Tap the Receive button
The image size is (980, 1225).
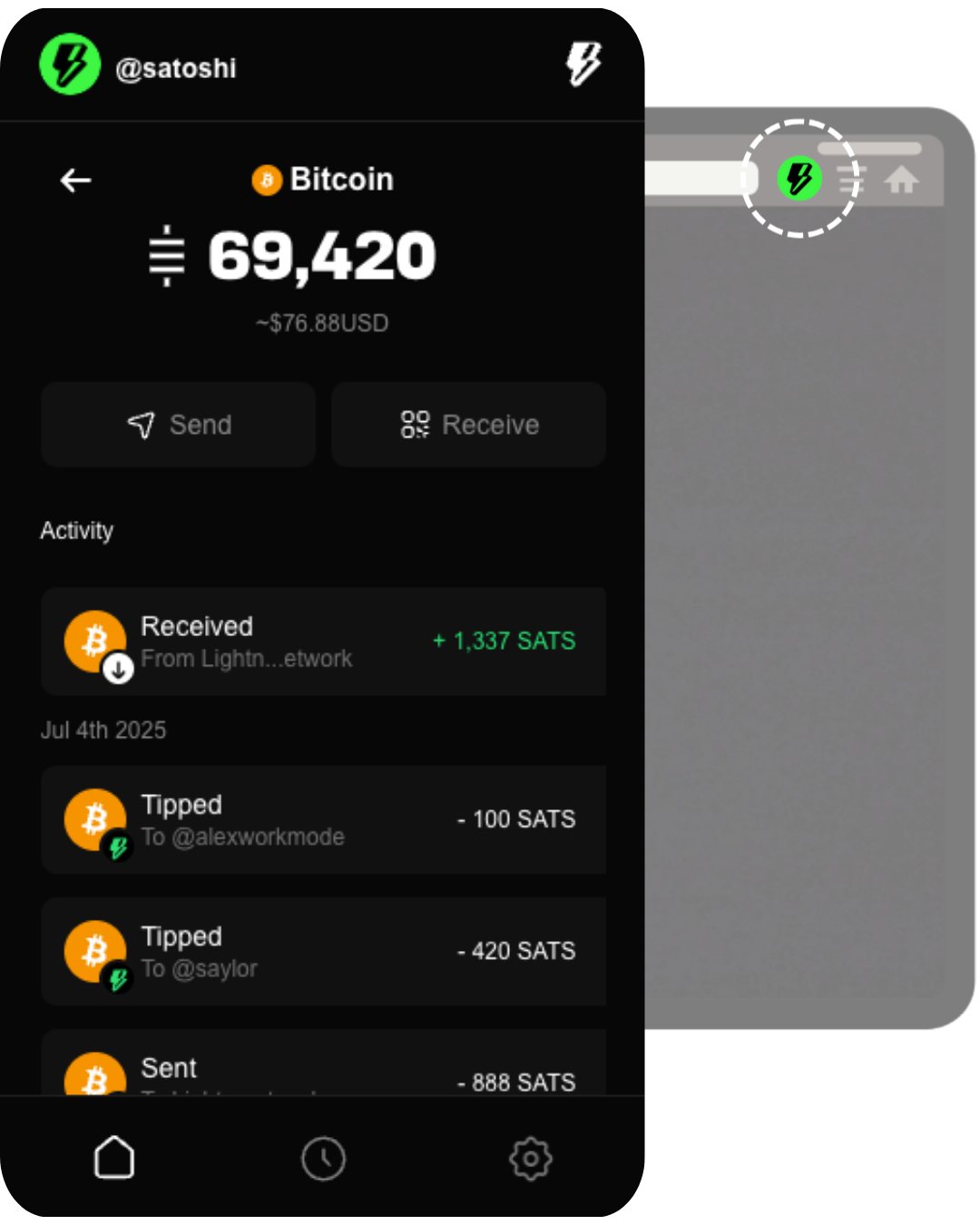pyautogui.click(x=469, y=425)
